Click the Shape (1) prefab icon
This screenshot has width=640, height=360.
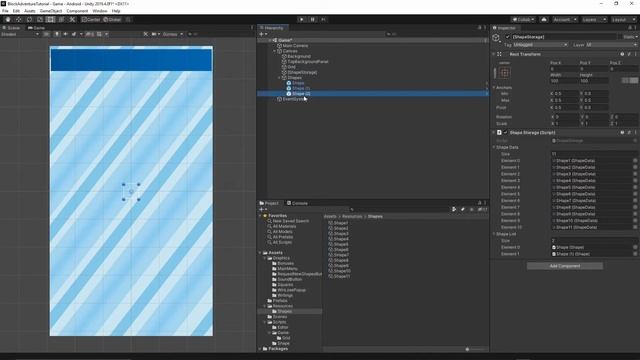click(289, 88)
